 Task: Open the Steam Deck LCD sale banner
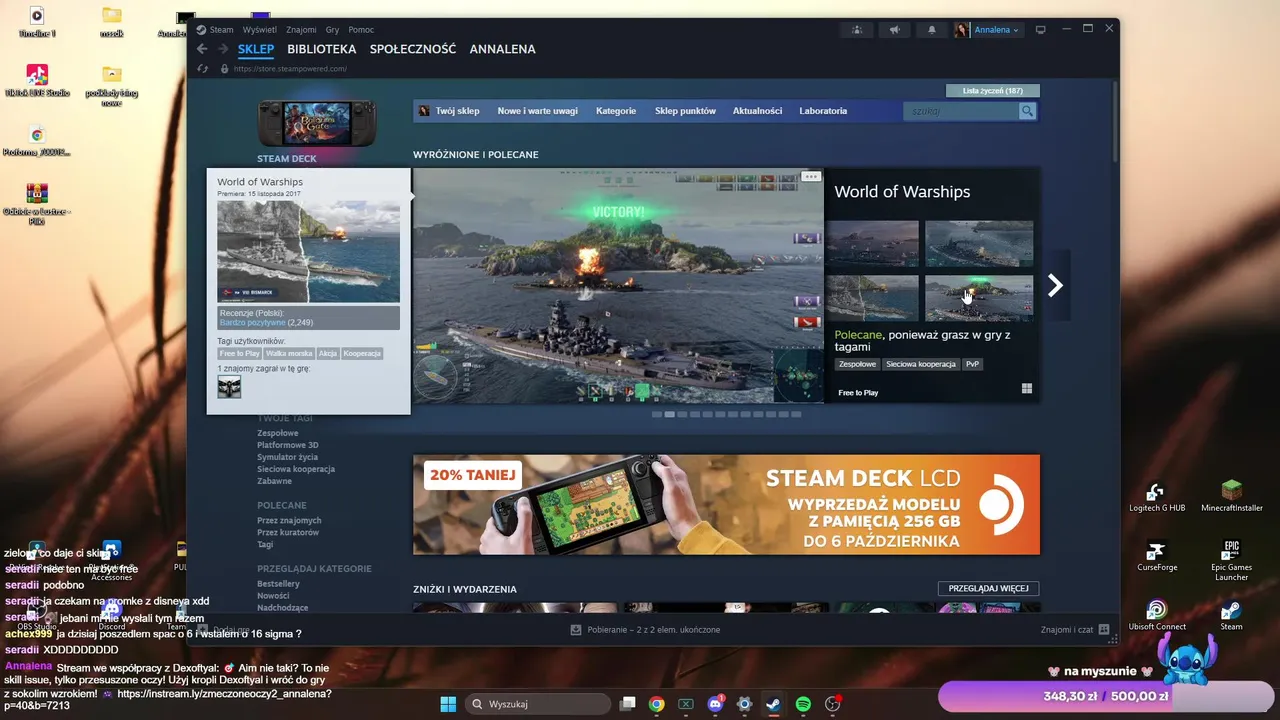coord(726,505)
